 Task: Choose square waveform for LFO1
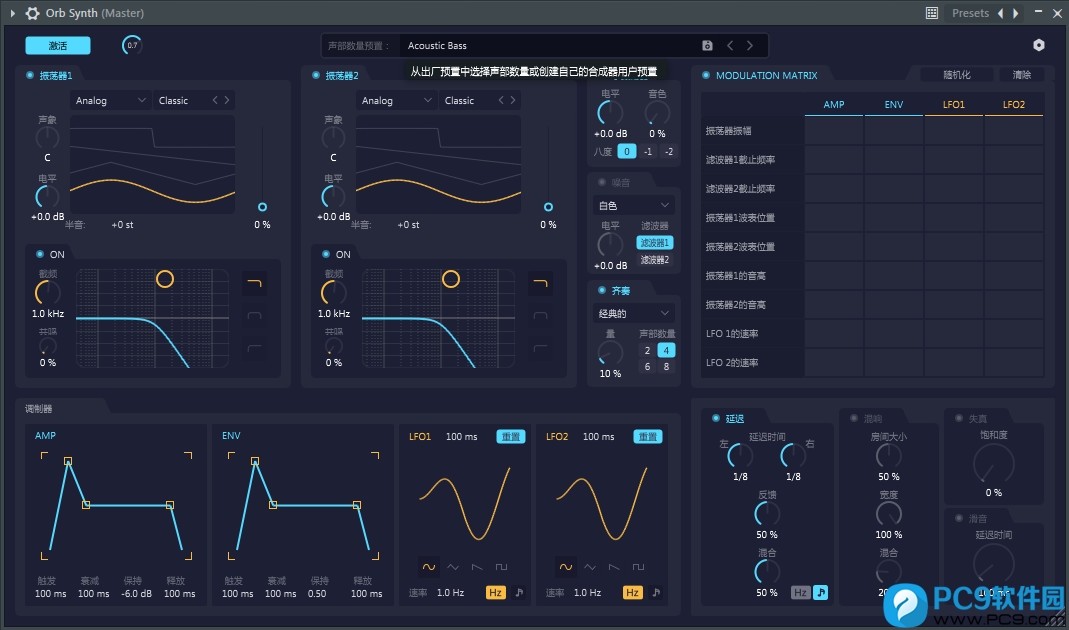[501, 567]
